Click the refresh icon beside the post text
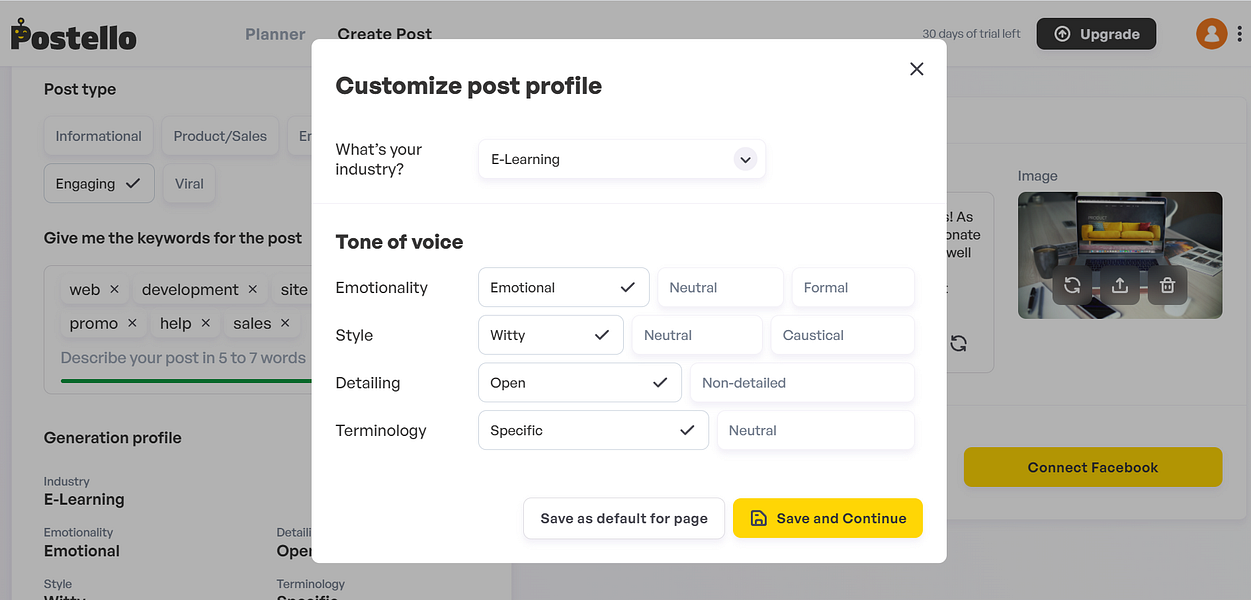 point(958,343)
